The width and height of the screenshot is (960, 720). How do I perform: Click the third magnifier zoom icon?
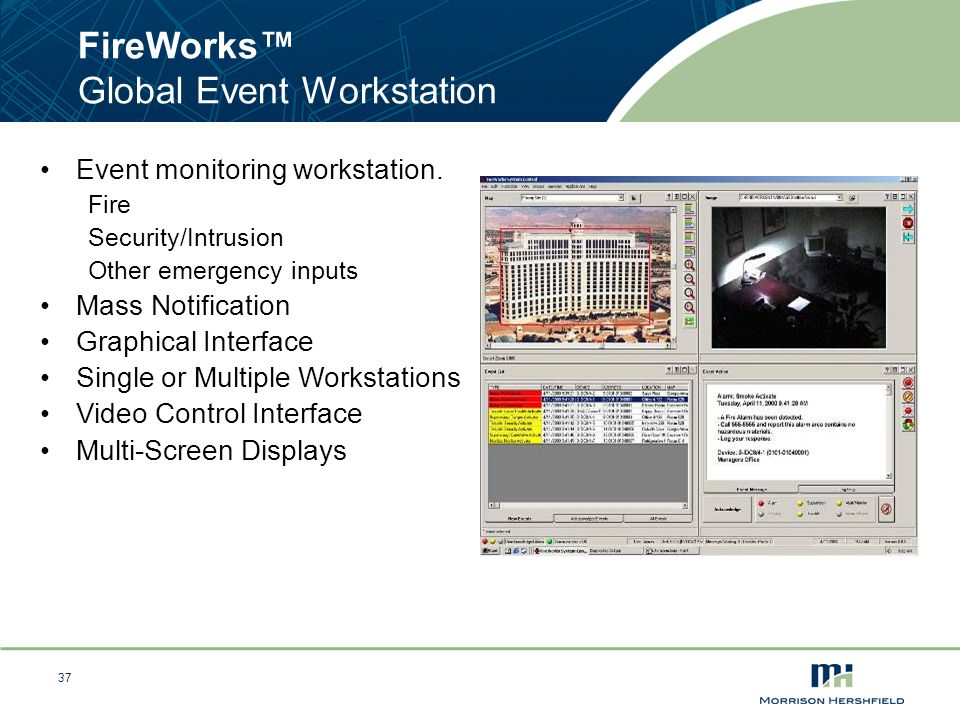pos(689,293)
